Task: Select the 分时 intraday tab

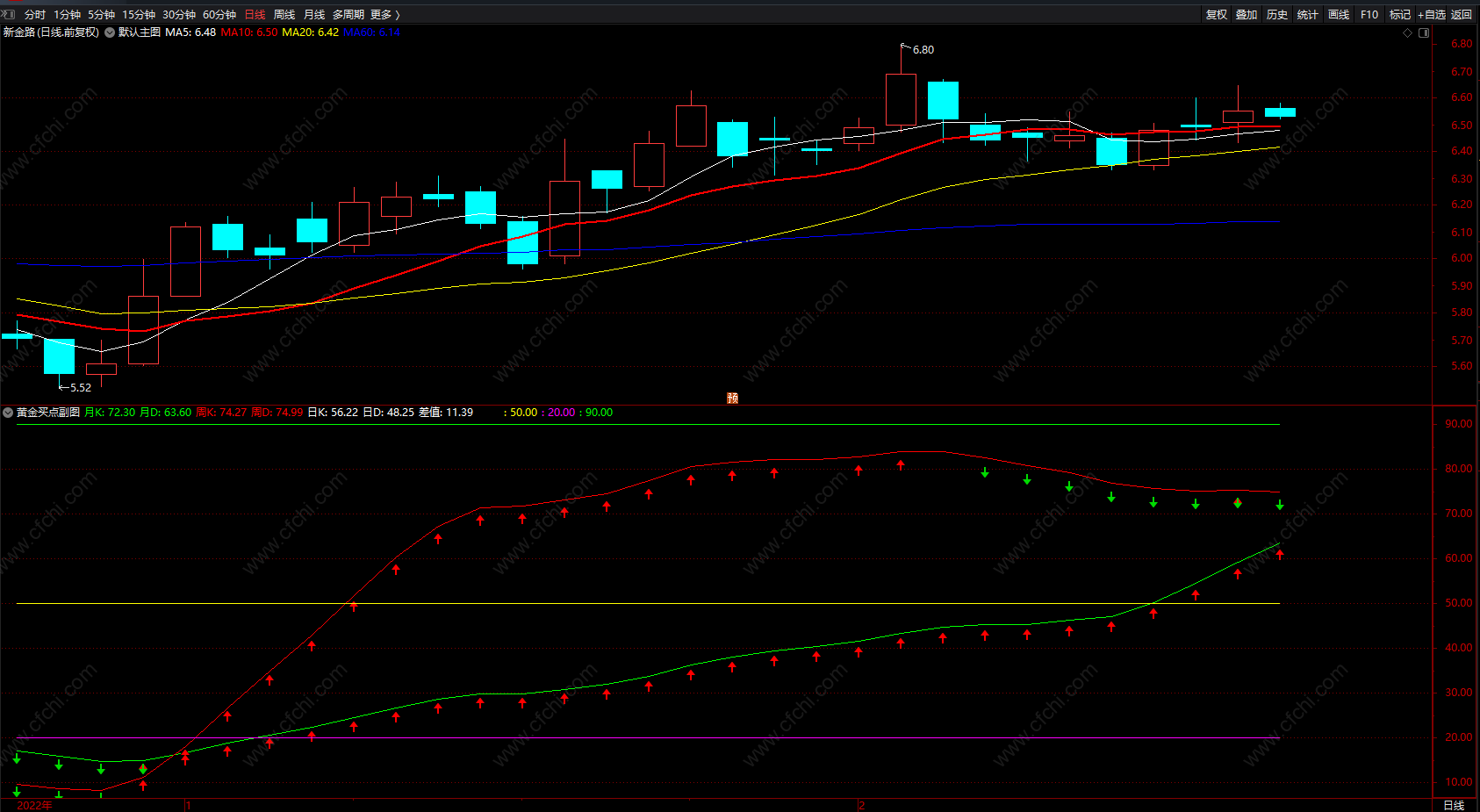Action: pyautogui.click(x=35, y=14)
